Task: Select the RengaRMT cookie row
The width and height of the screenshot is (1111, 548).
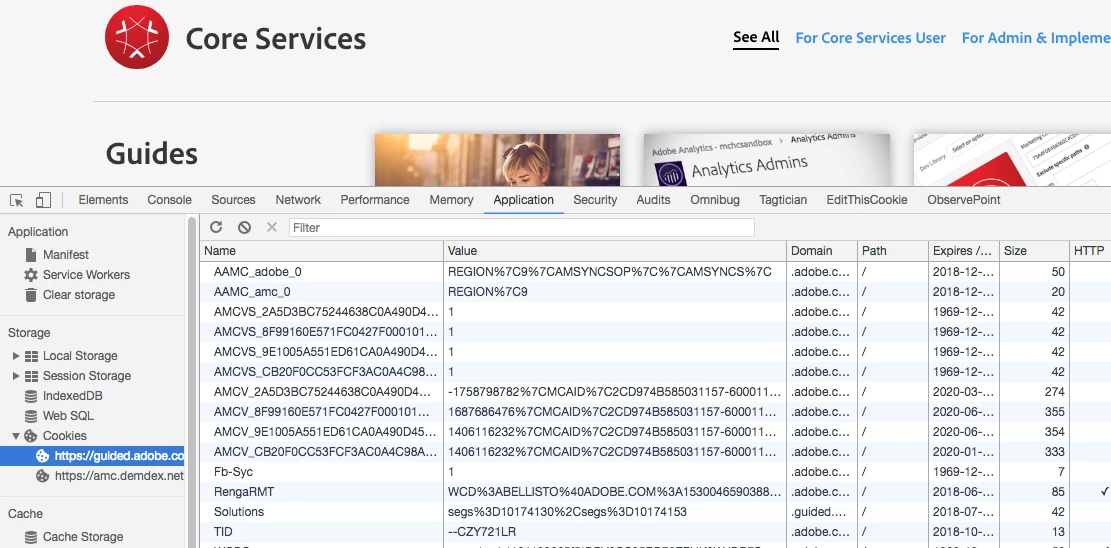Action: click(x=655, y=491)
